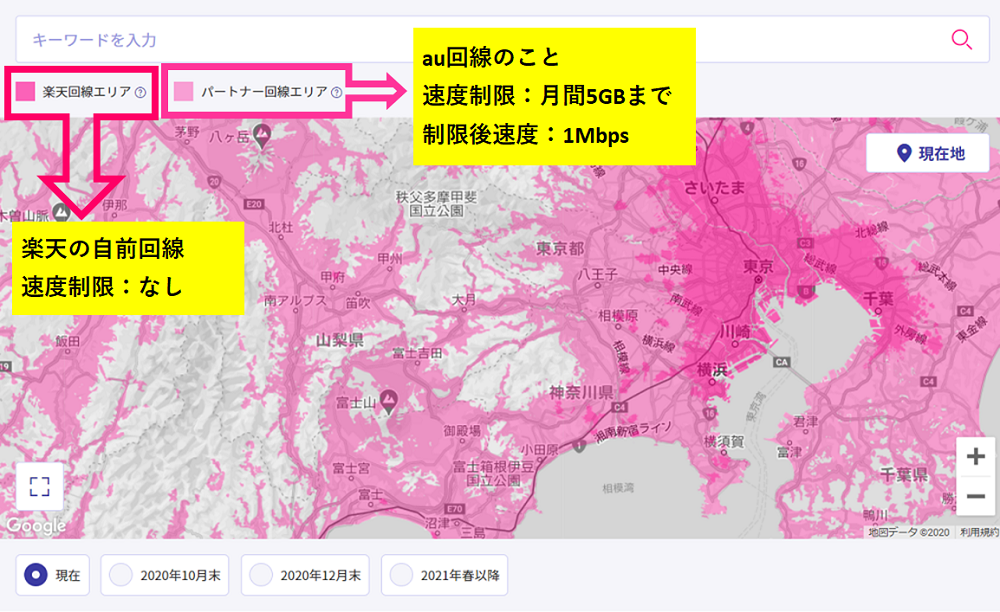The image size is (1000, 612).
Task: Click the E20 highway shield
Action: coord(254,204)
